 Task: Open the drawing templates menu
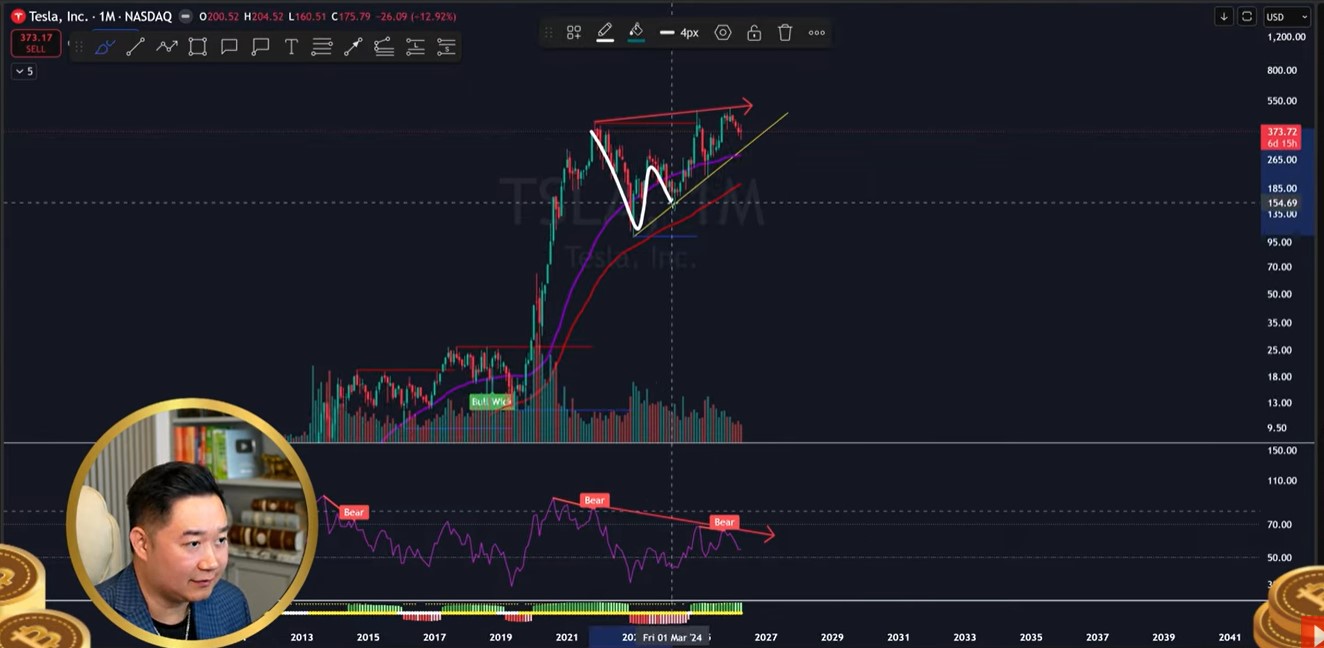click(574, 33)
